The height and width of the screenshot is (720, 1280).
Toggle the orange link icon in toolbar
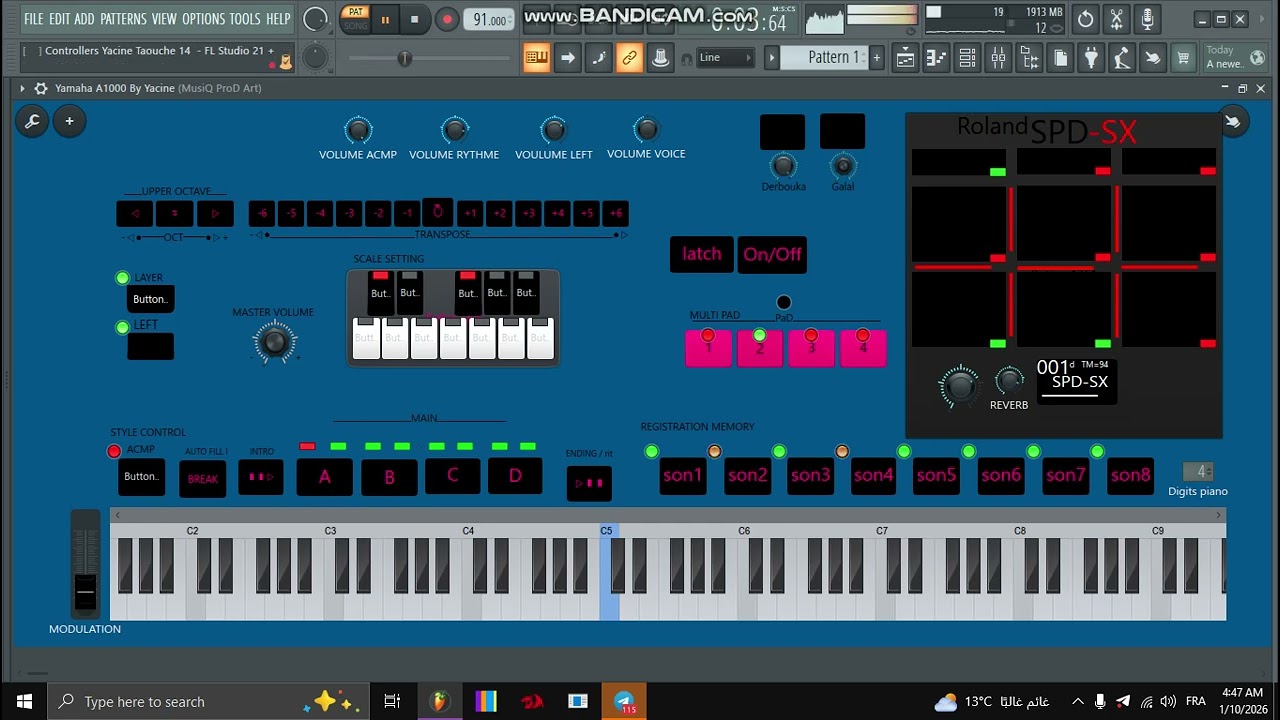pos(629,58)
